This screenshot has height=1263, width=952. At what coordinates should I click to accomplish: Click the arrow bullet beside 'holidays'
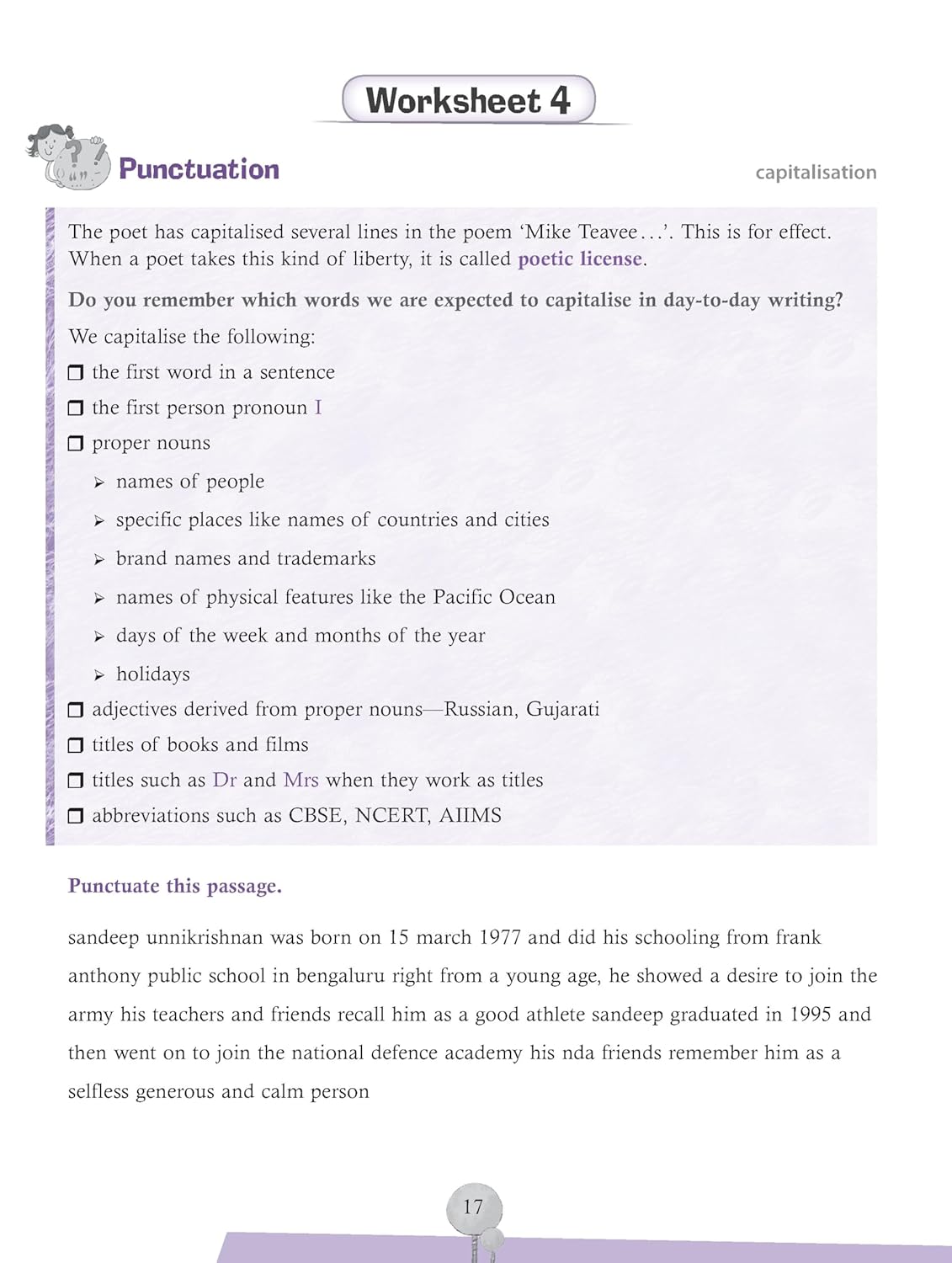(99, 675)
